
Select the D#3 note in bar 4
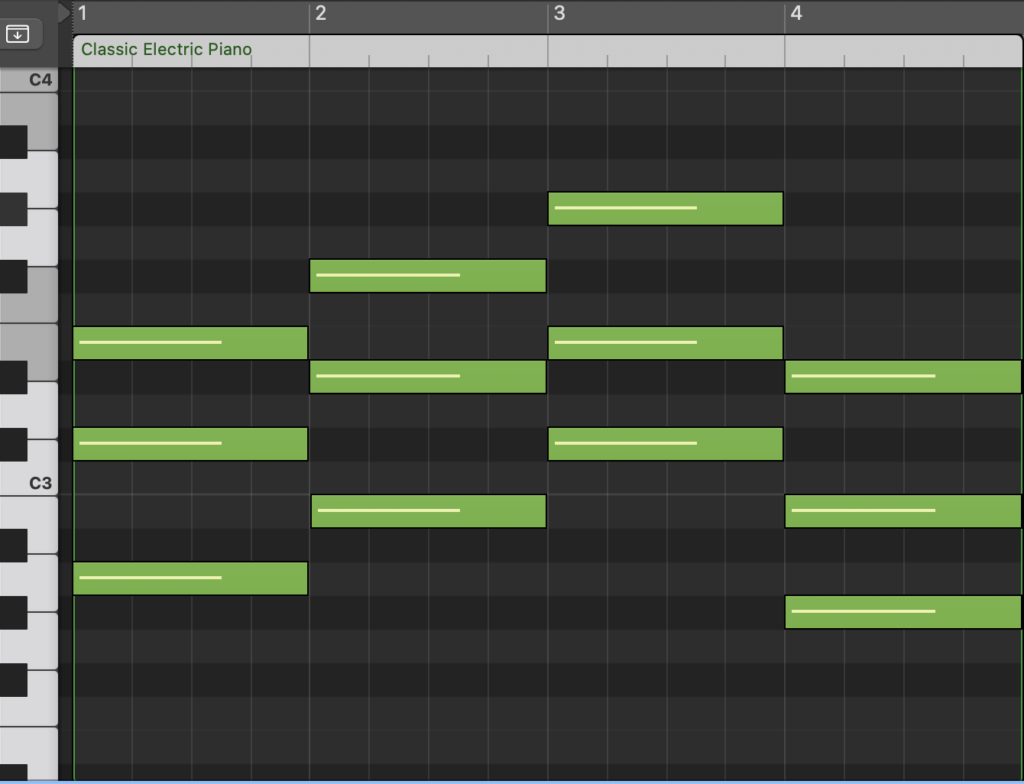(903, 377)
